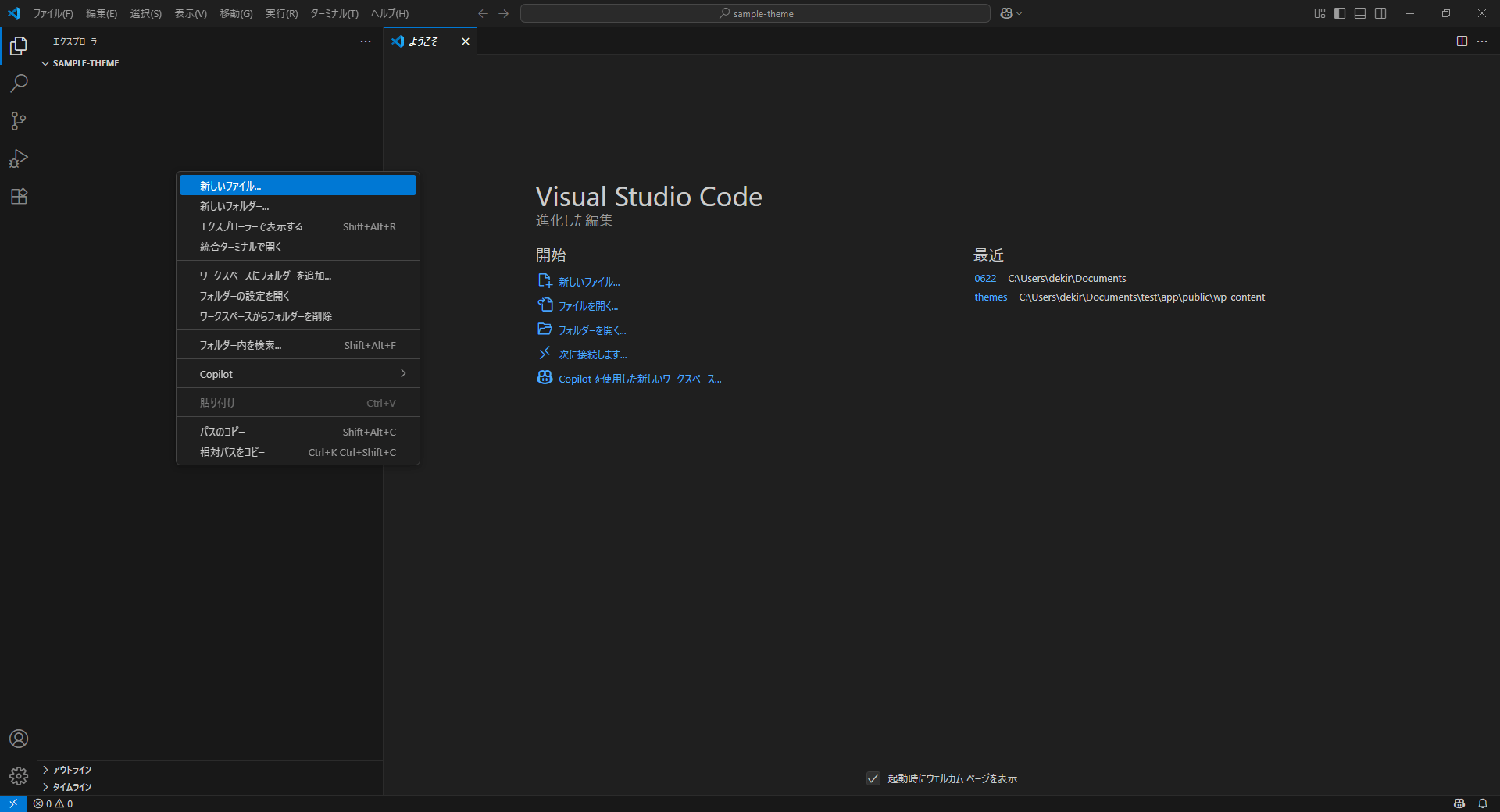Toggle the secondary side bar icon
Viewport: 1500px width, 812px height.
[x=1380, y=13]
